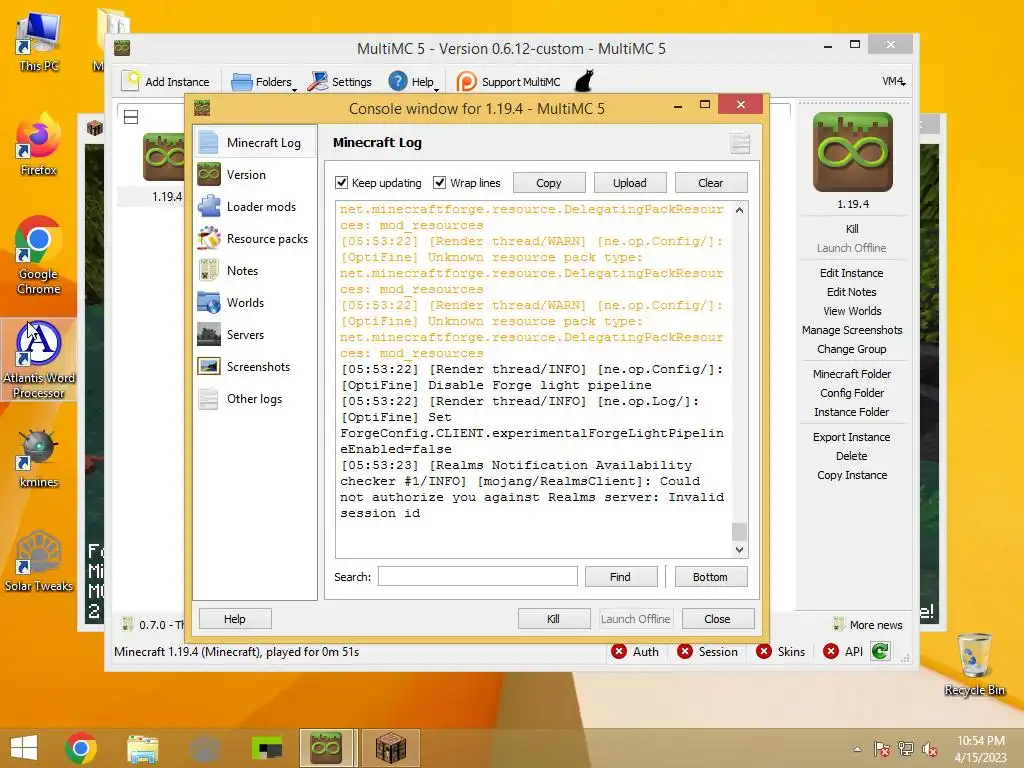Image resolution: width=1024 pixels, height=768 pixels.
Task: Click the Find button
Action: tap(620, 577)
